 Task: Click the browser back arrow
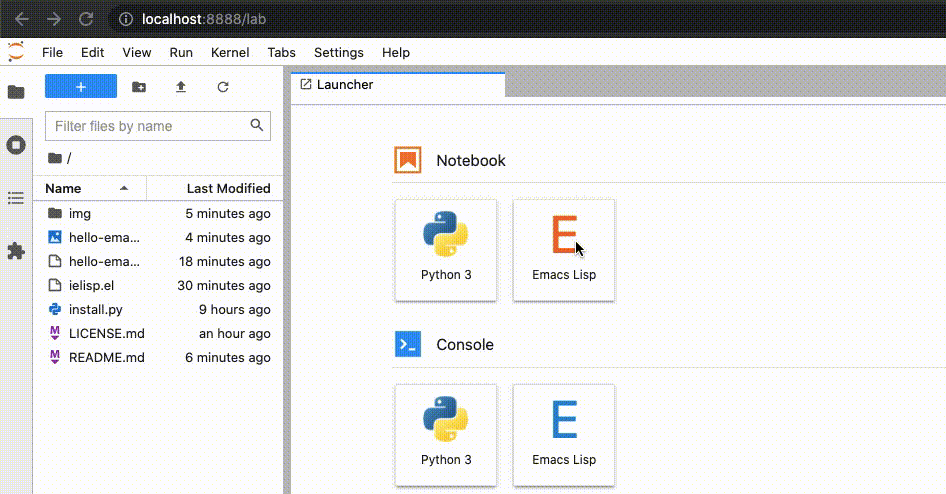click(x=22, y=19)
